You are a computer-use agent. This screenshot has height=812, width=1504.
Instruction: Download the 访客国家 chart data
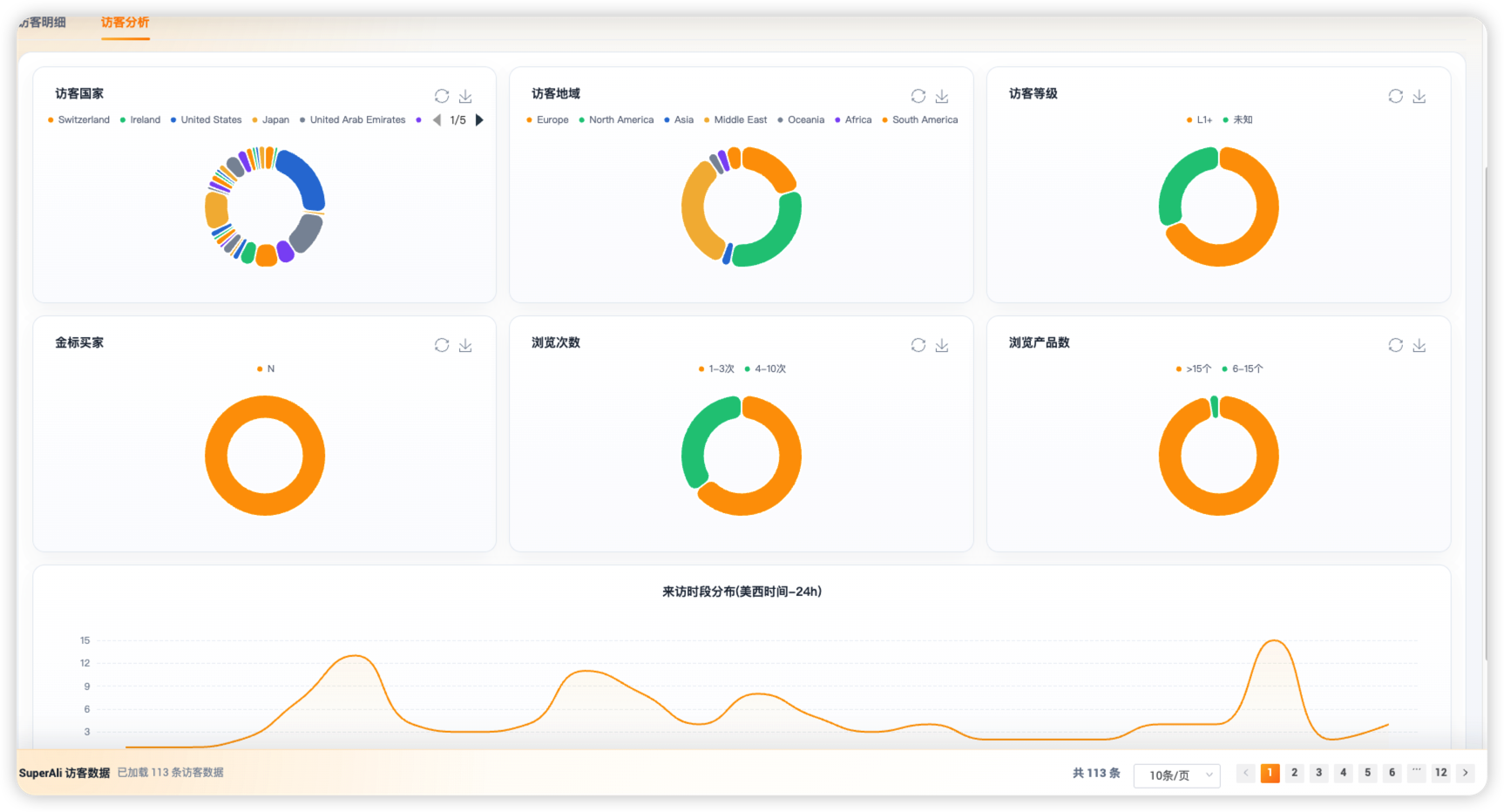click(465, 96)
